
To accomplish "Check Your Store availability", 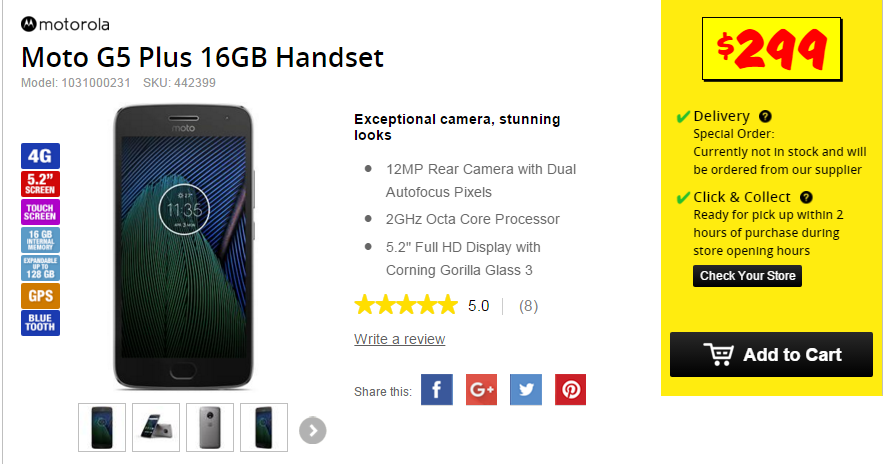I will click(x=748, y=276).
